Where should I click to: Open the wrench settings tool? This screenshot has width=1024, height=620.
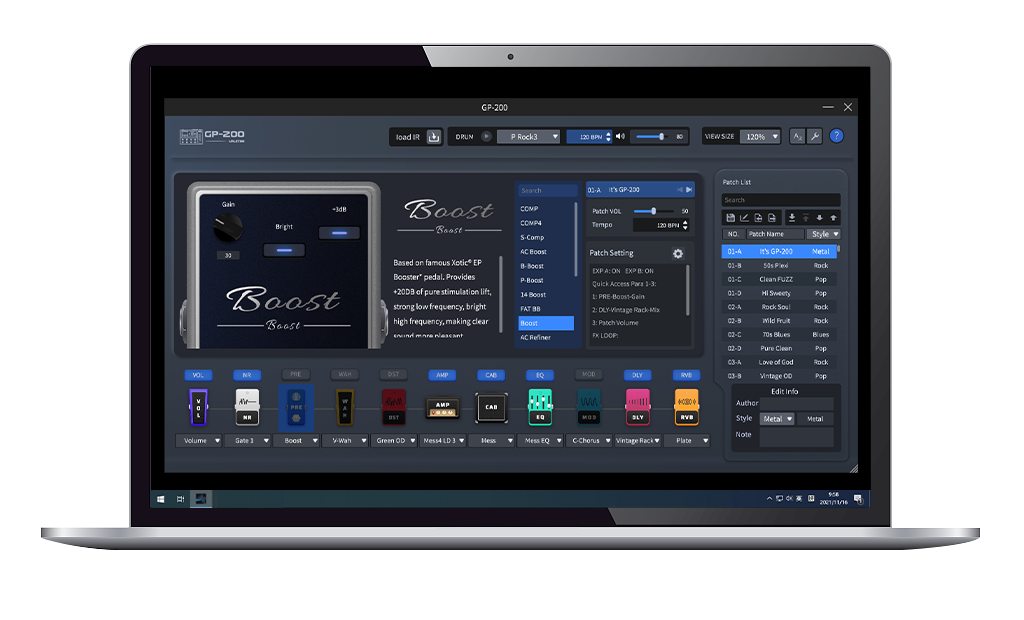(814, 137)
